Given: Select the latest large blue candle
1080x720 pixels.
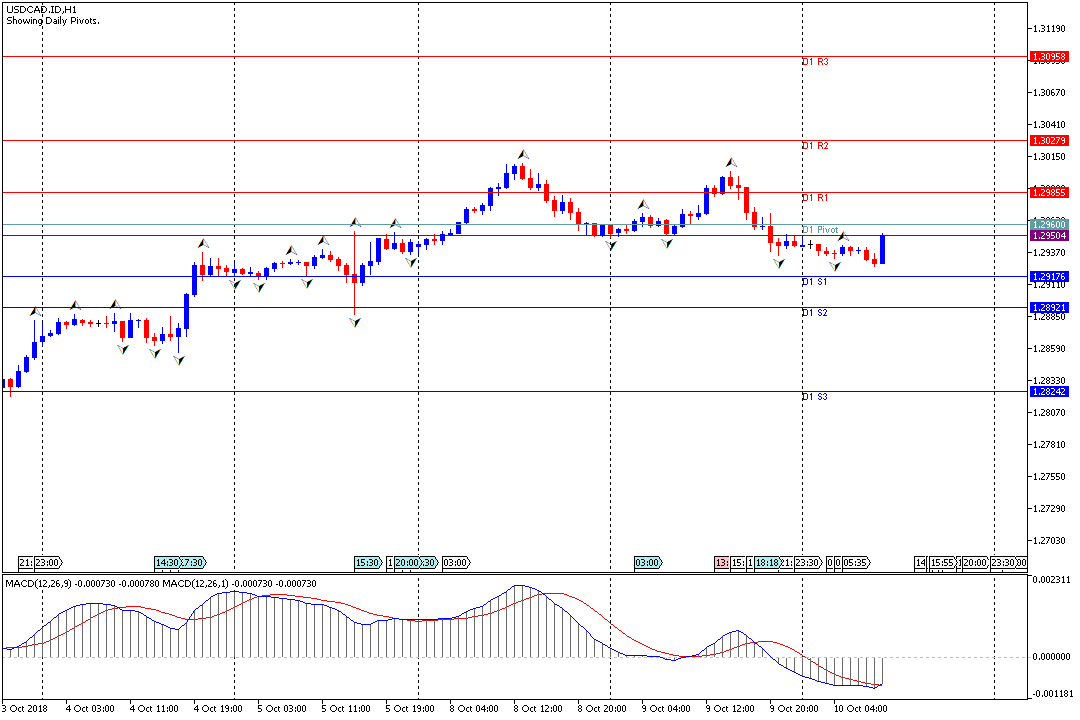Looking at the screenshot, I should [x=883, y=249].
